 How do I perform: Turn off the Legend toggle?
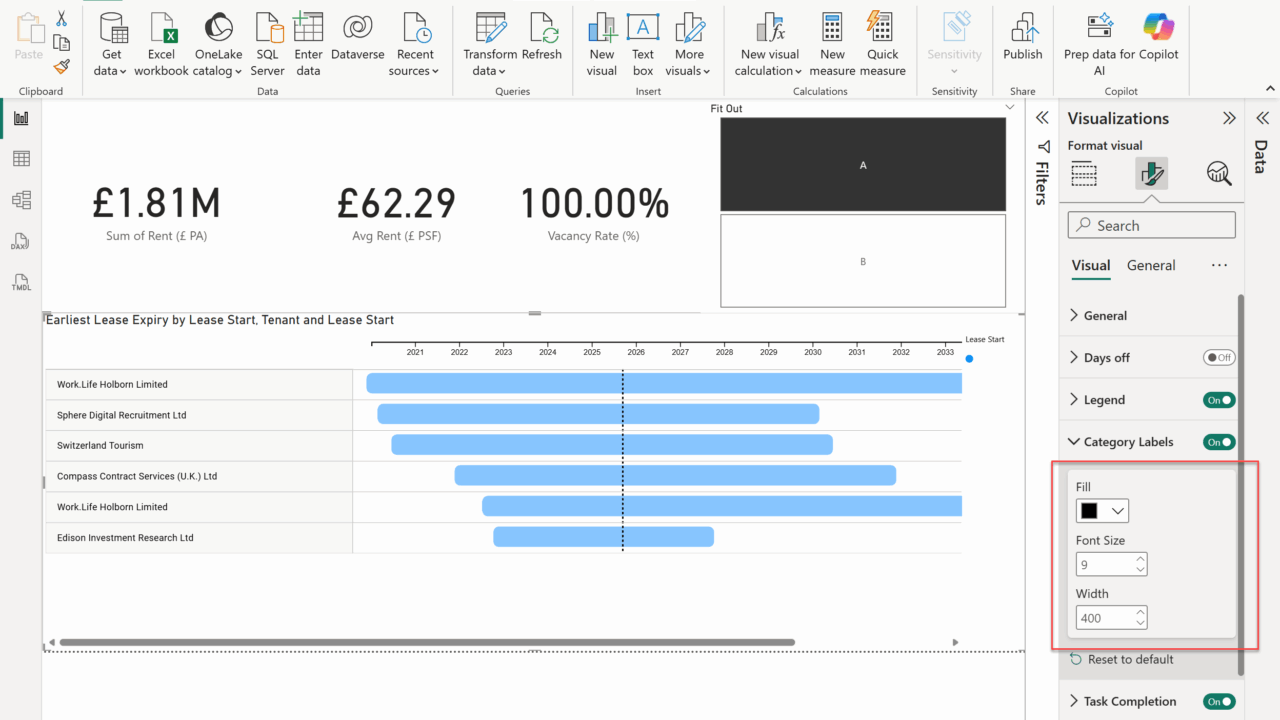(1219, 400)
